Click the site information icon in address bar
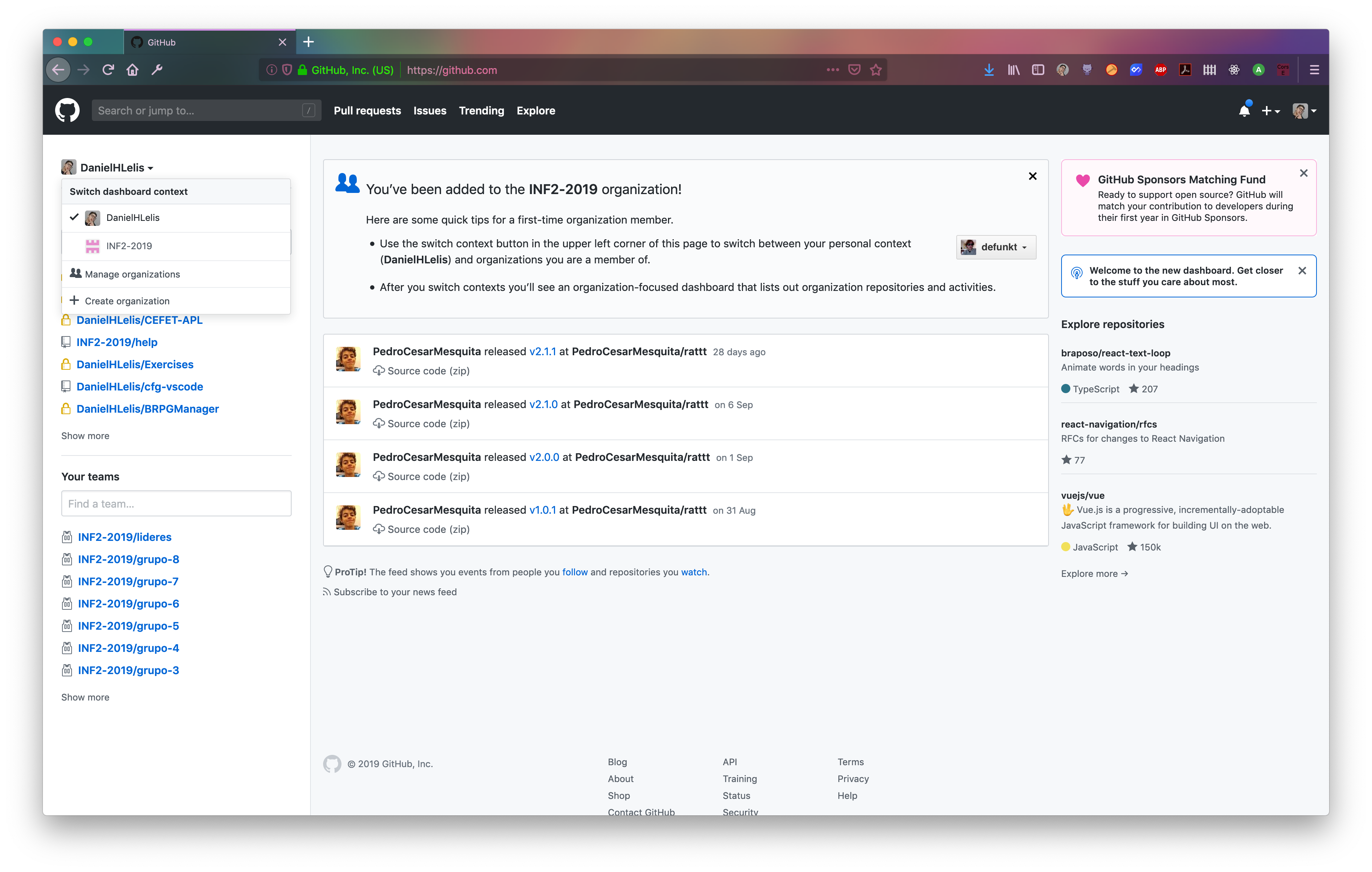1372x872 pixels. (x=272, y=70)
